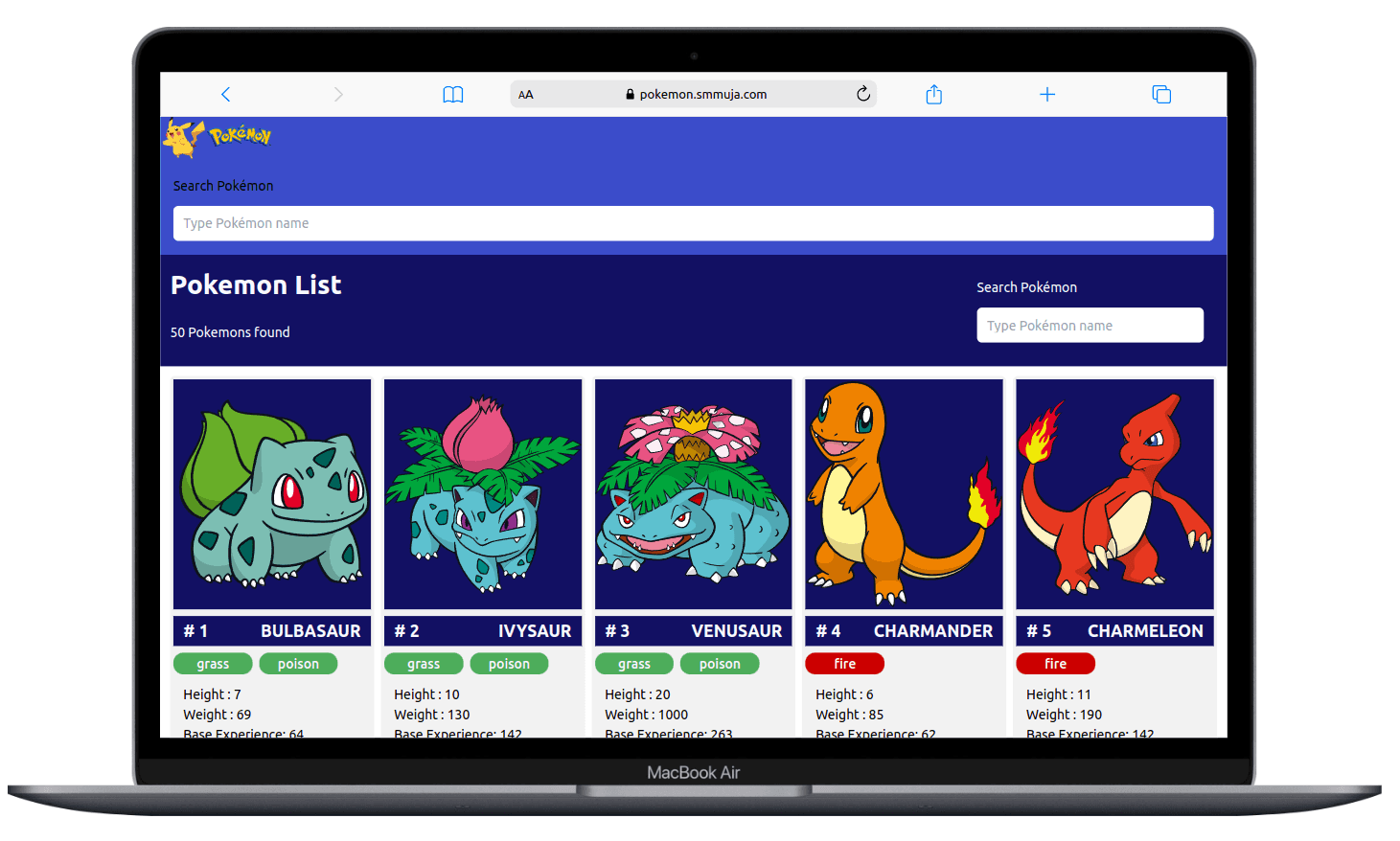Click the '50 Pokemons found' text
This screenshot has width=1400, height=841.
[230, 332]
